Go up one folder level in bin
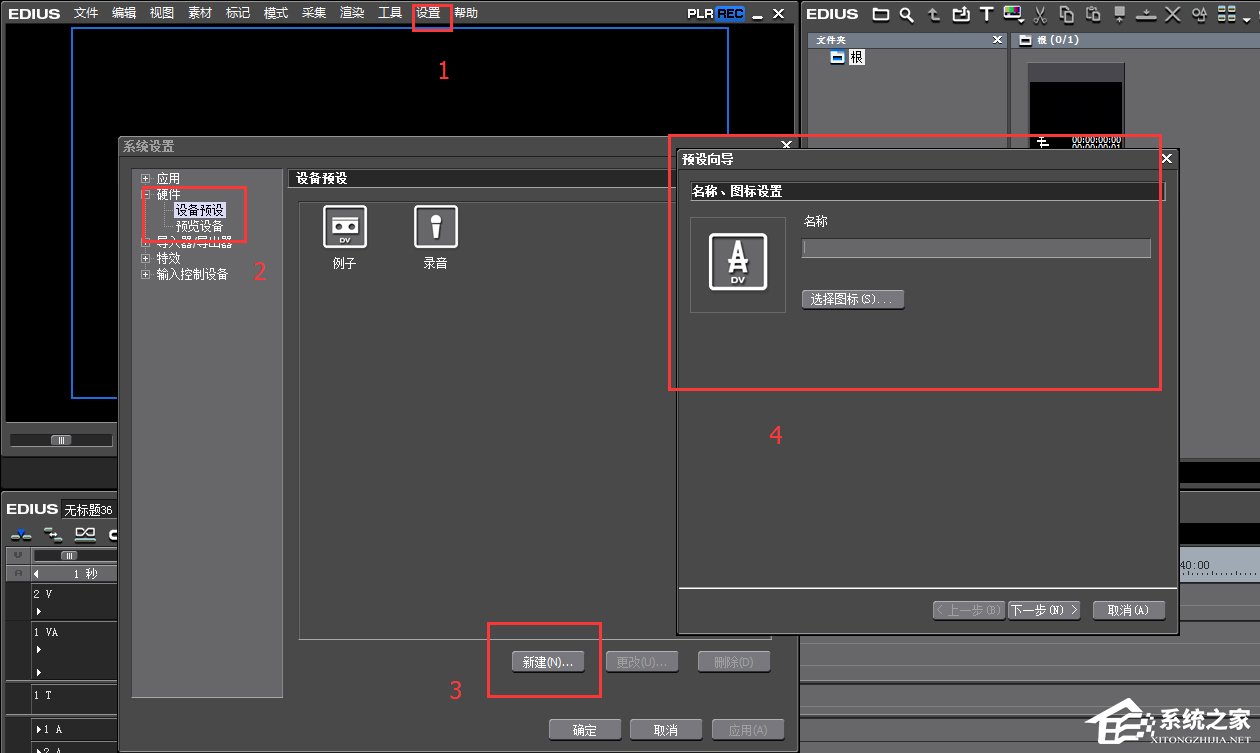The image size is (1260, 753). 934,14
